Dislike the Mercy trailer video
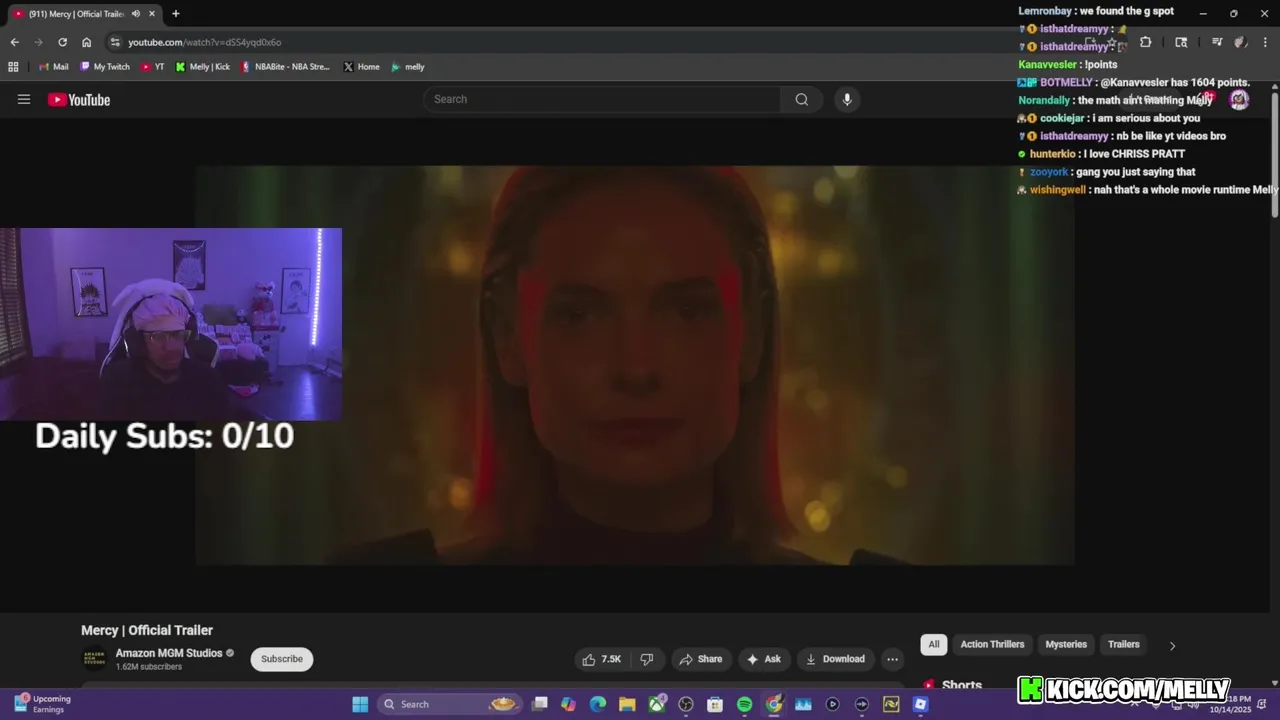The height and width of the screenshot is (720, 1280). click(x=647, y=659)
